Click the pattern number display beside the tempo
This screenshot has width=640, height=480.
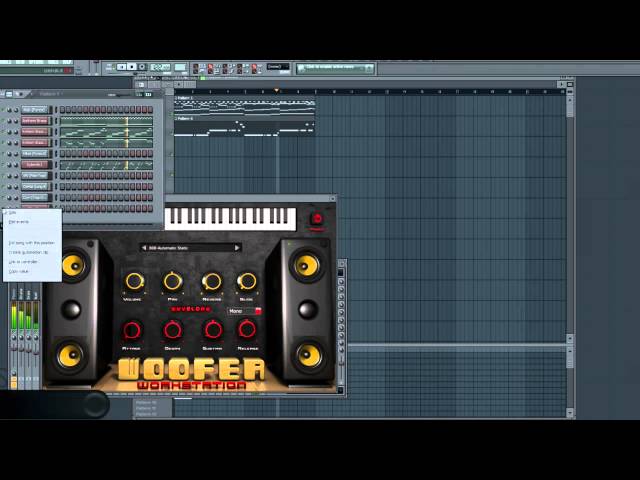tap(180, 67)
